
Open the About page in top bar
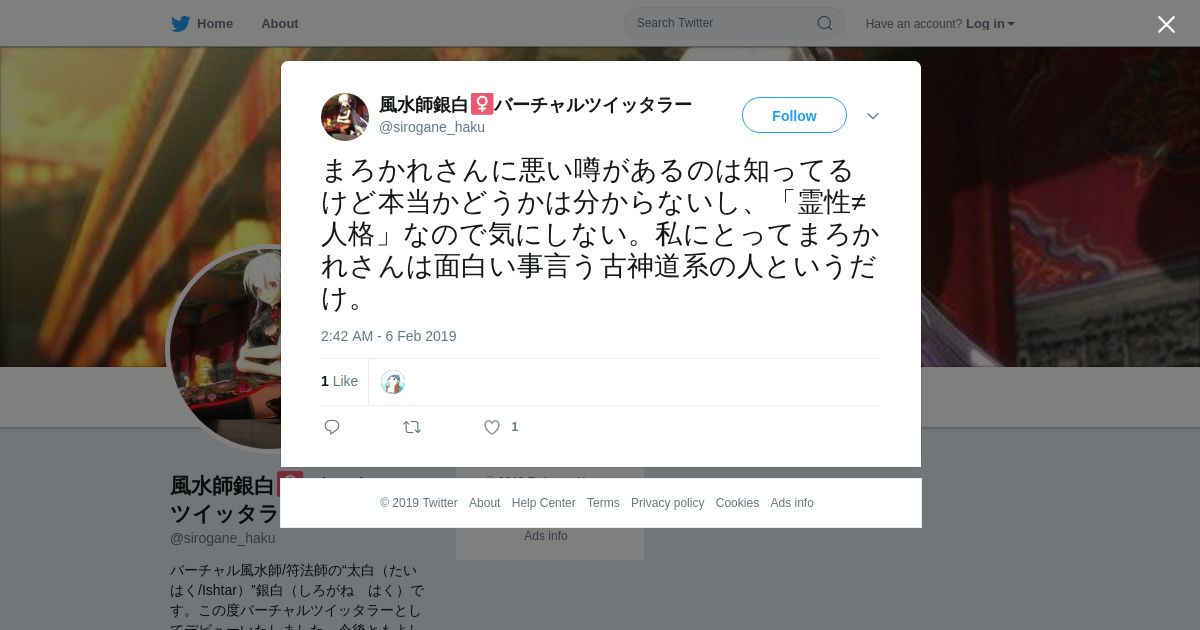tap(280, 24)
